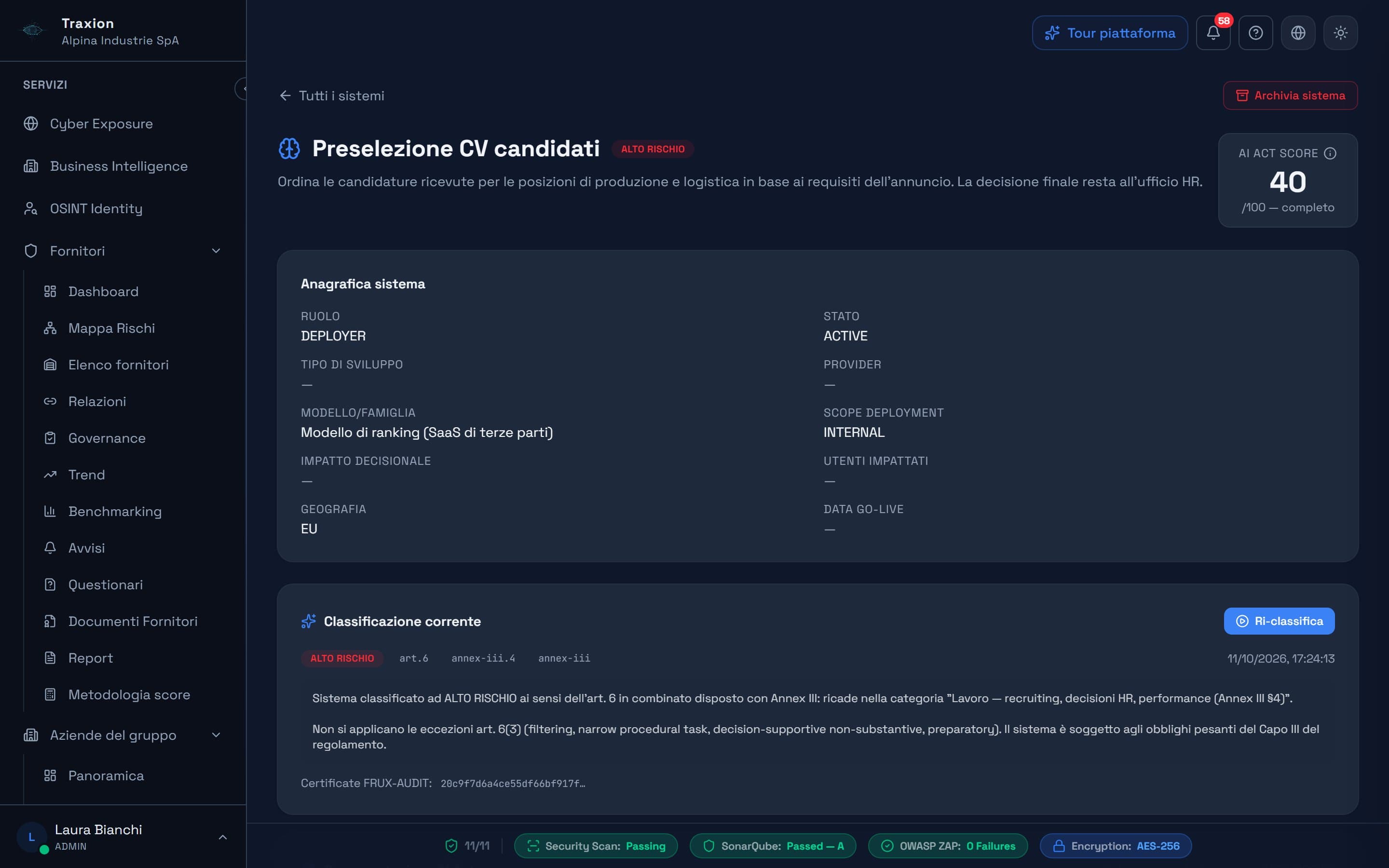
Task: Open Benchmarking page
Action: 132,512
